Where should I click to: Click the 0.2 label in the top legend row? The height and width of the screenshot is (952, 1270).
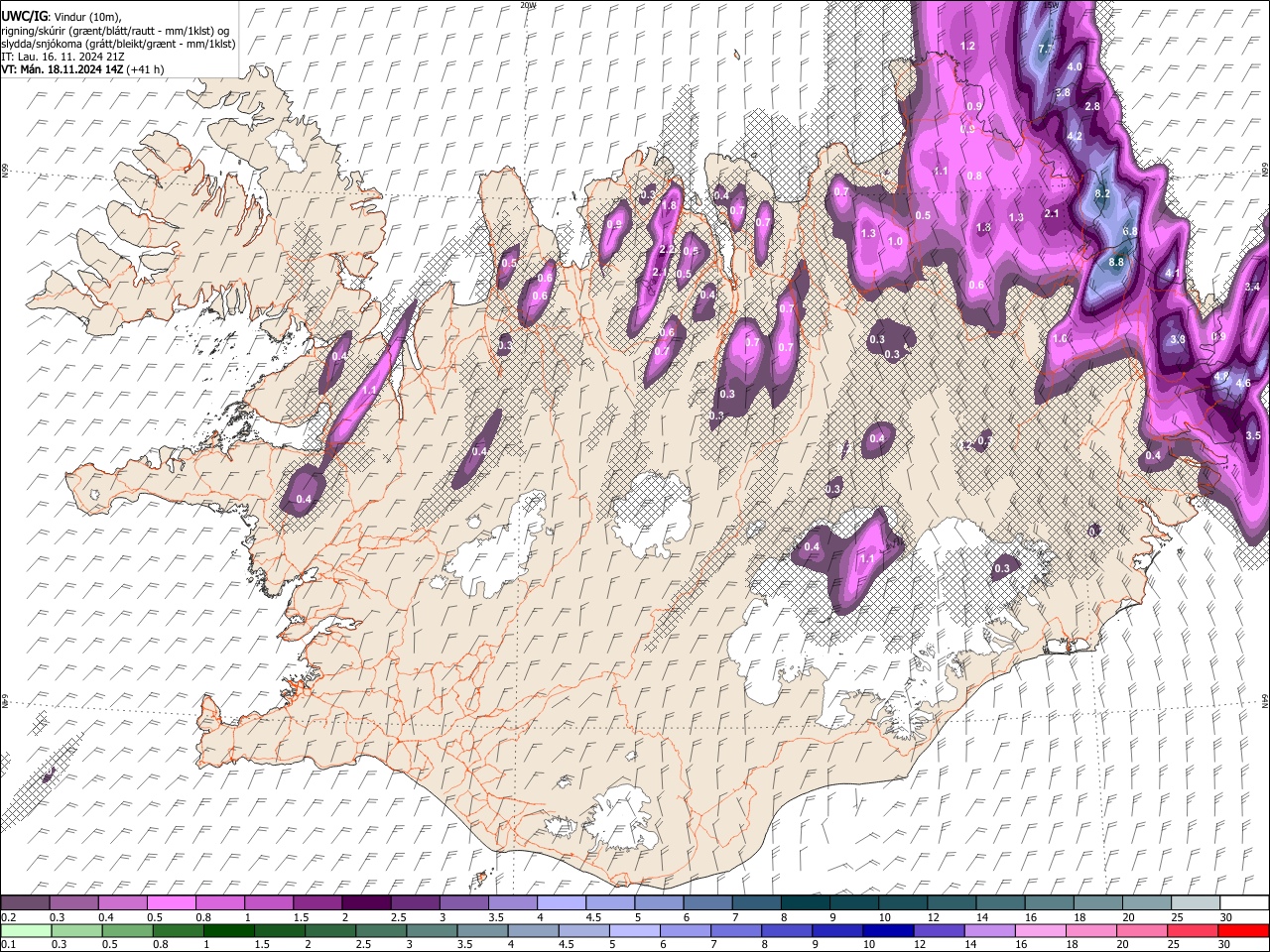(8, 917)
